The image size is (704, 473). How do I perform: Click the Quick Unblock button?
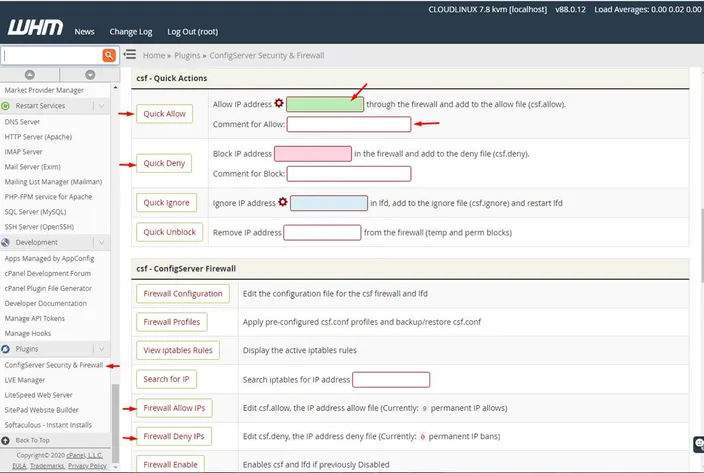[x=169, y=232]
